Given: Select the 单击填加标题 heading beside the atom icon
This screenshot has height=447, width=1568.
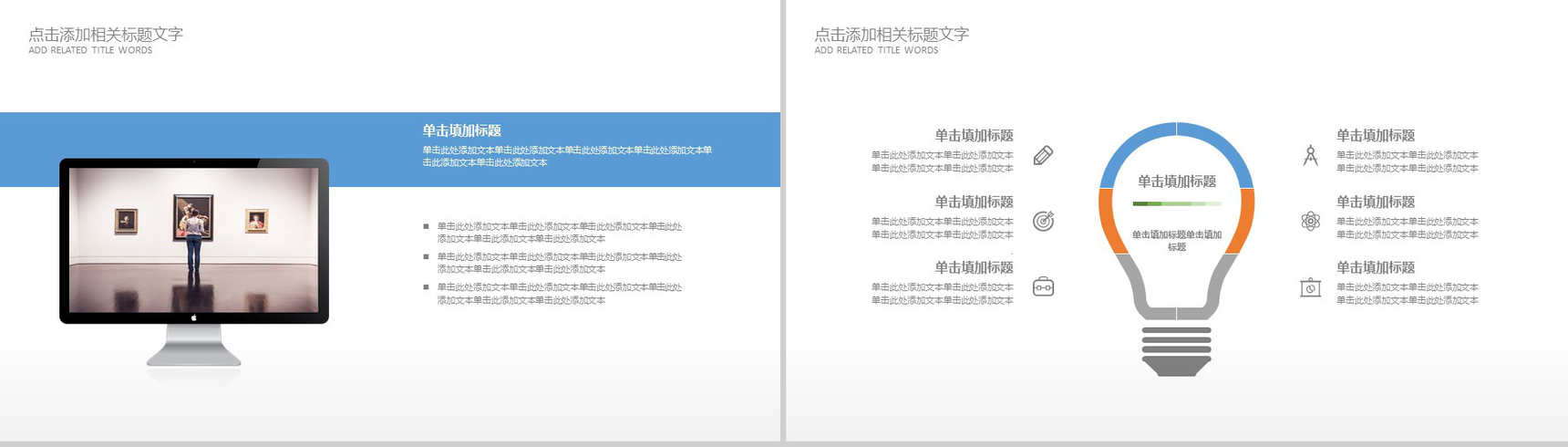Looking at the screenshot, I should (x=1375, y=203).
